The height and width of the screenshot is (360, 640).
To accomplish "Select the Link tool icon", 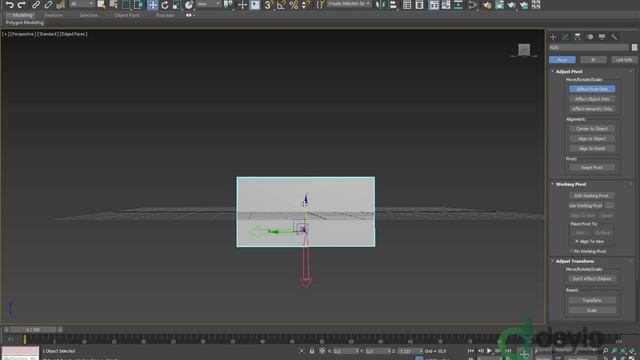I will [36, 4].
